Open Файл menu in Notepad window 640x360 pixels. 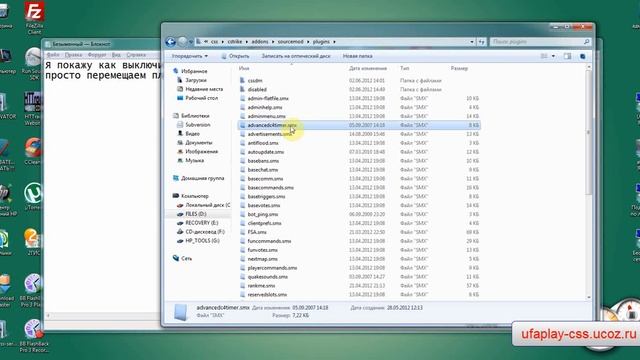[53, 55]
